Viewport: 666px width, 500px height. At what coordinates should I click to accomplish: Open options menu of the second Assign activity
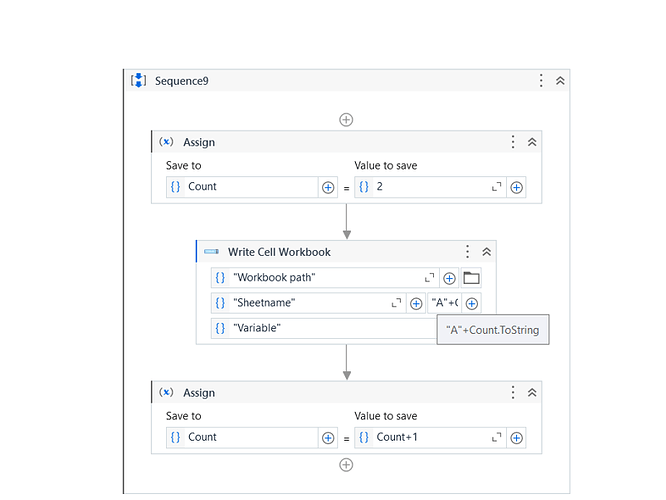pos(513,393)
